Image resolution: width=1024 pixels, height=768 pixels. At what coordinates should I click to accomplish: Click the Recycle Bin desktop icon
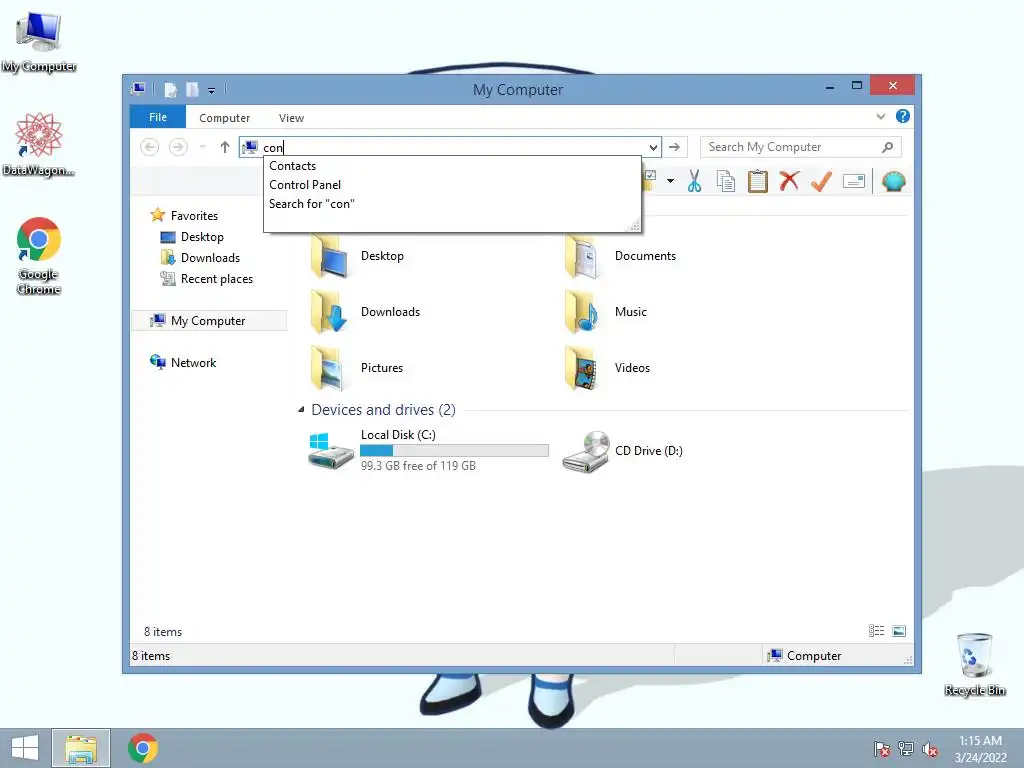click(x=974, y=664)
